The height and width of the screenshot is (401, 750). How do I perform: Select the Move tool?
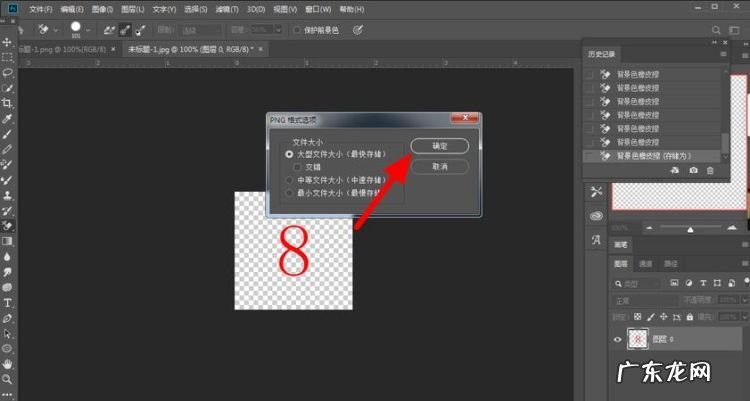(8, 43)
